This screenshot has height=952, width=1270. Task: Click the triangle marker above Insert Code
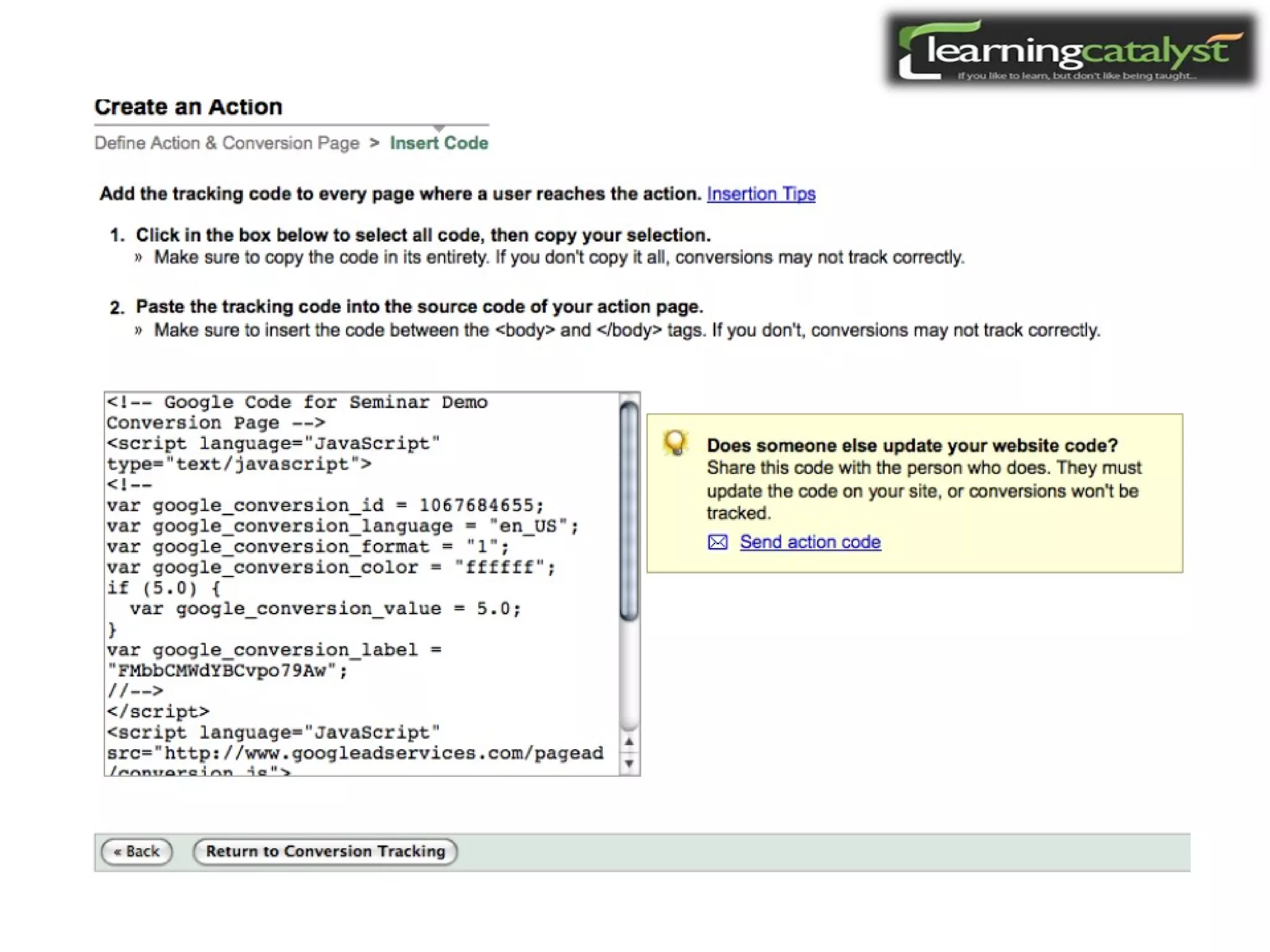pos(439,128)
